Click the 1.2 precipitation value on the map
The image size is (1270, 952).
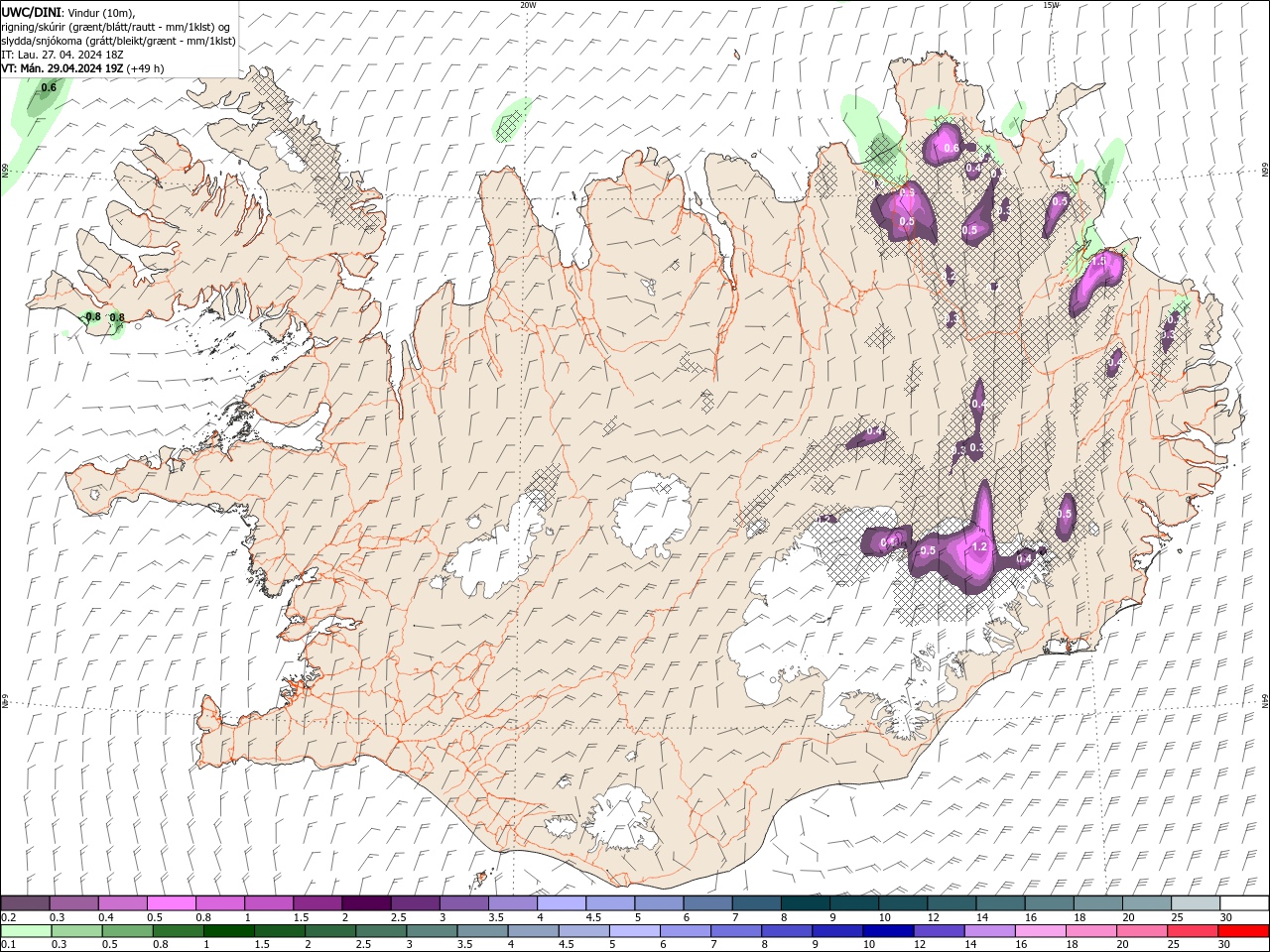(x=979, y=547)
